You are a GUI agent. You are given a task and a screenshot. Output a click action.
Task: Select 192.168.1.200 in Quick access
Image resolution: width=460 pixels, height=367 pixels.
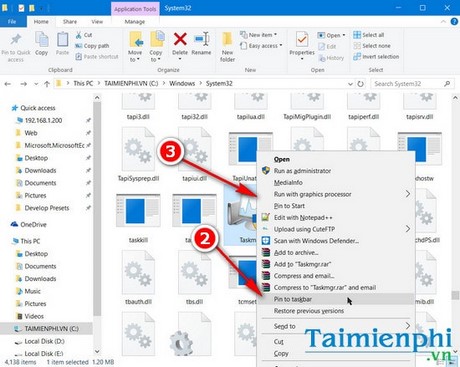[x=43, y=120]
